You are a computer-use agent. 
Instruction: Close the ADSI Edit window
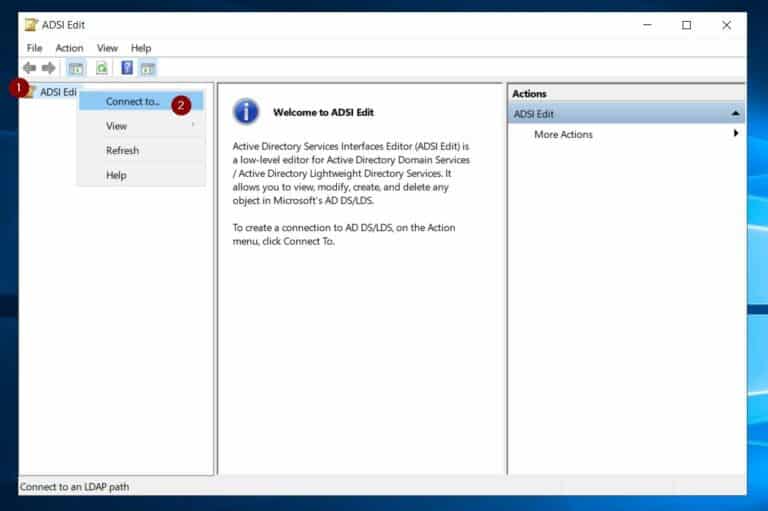(x=726, y=24)
